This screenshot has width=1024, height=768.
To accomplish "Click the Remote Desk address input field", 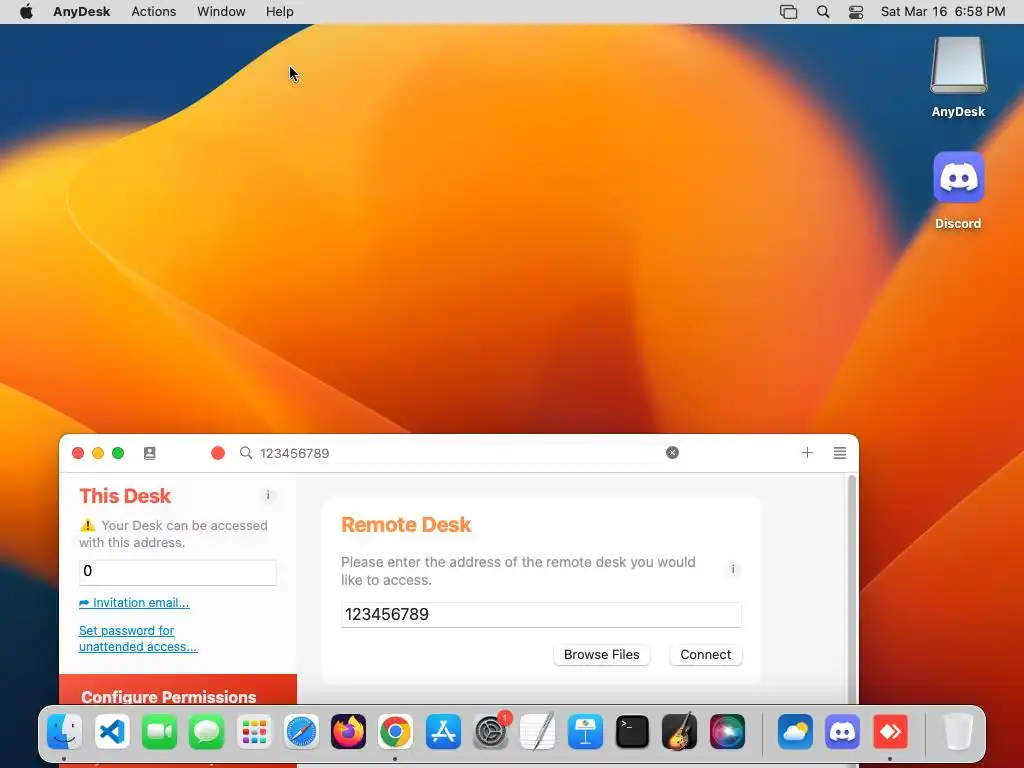I will (x=541, y=615).
